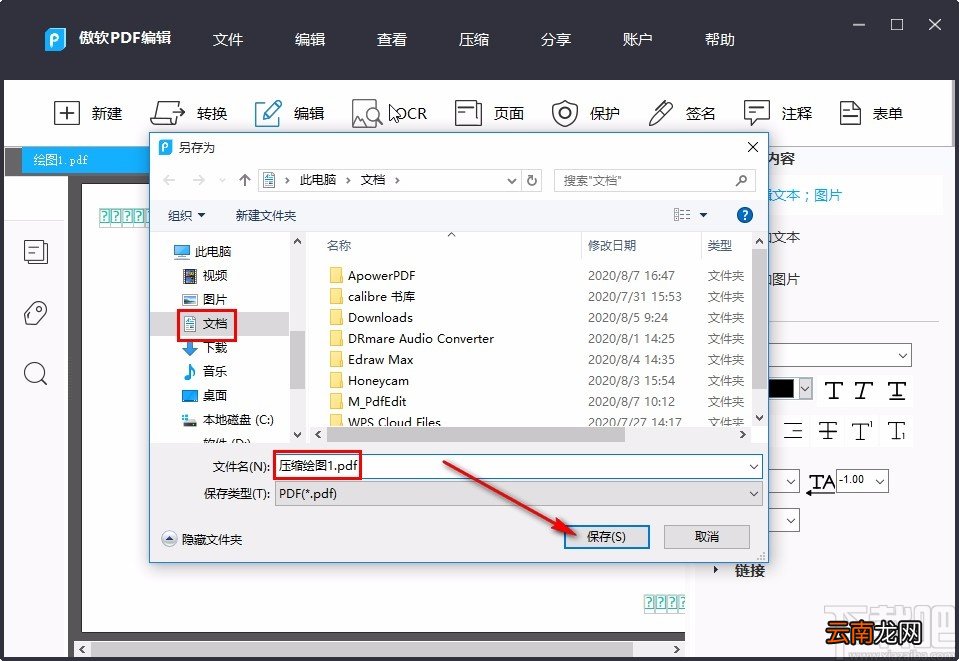The height and width of the screenshot is (661, 959).
Task: Open the 注释 (comment) tool
Action: [x=778, y=113]
